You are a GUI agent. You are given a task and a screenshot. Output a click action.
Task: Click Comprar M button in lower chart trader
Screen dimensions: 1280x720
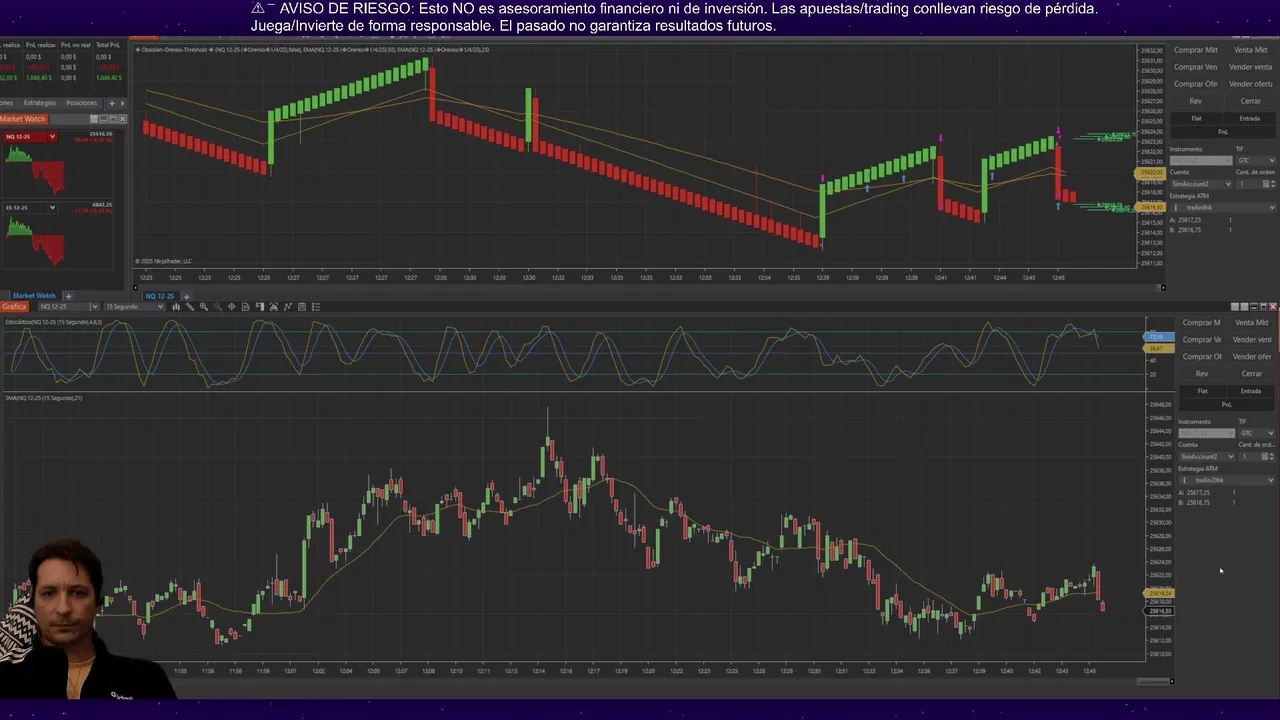point(1201,323)
